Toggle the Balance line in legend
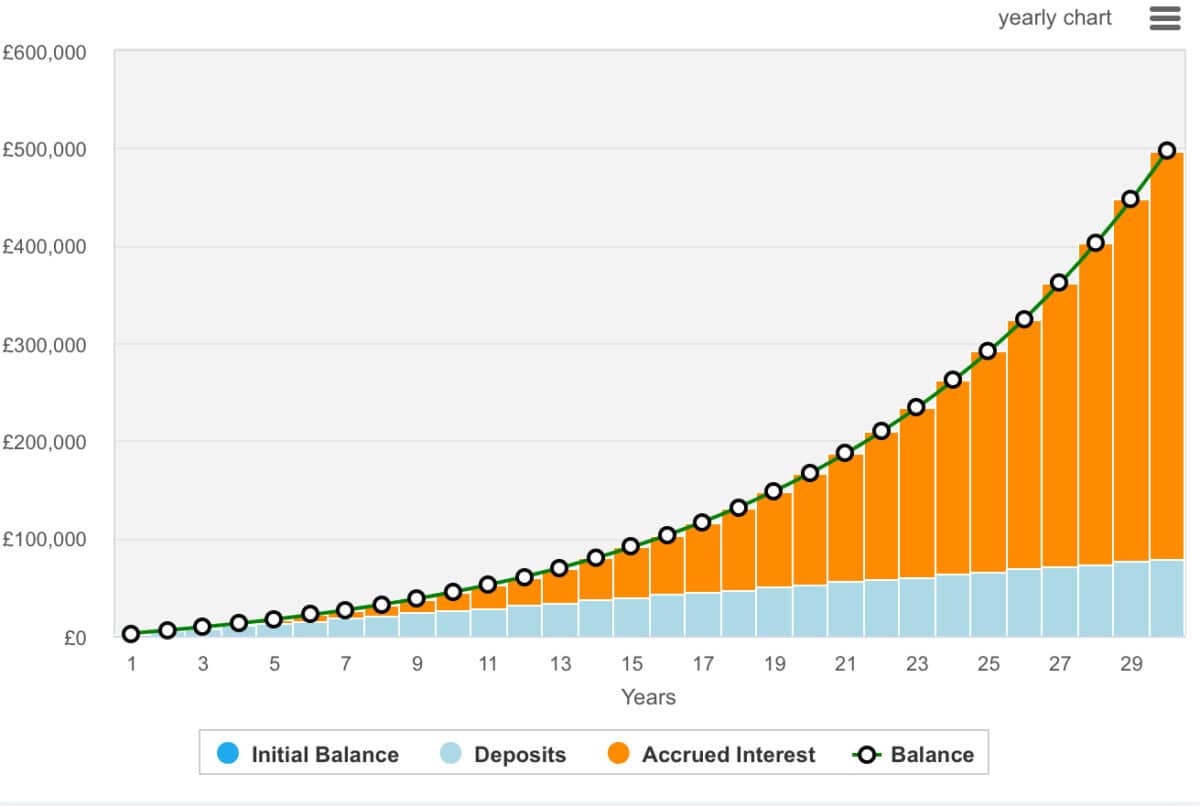Viewport: 1200px width, 806px height. click(931, 755)
